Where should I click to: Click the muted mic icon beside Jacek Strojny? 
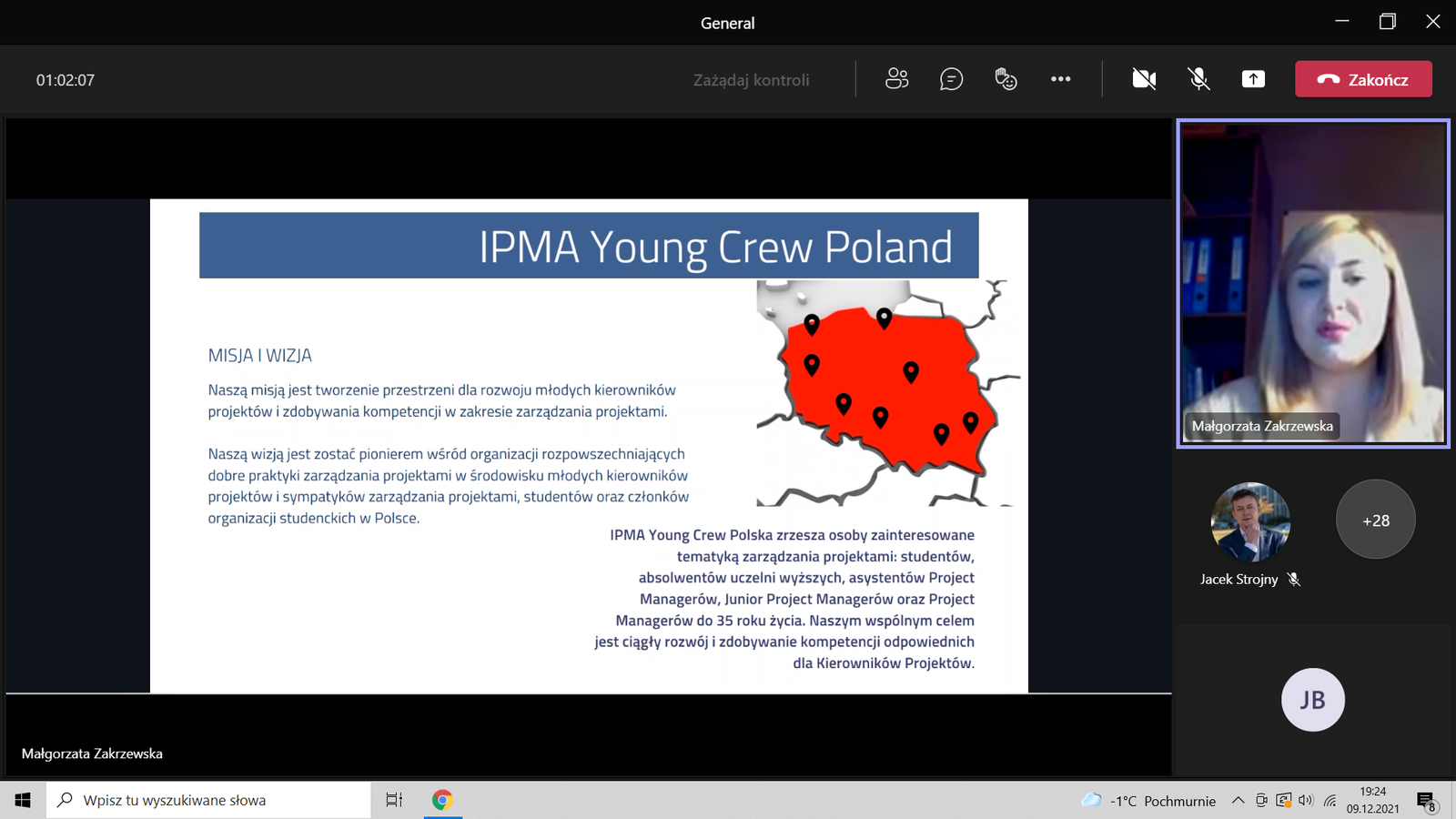pyautogui.click(x=1294, y=579)
